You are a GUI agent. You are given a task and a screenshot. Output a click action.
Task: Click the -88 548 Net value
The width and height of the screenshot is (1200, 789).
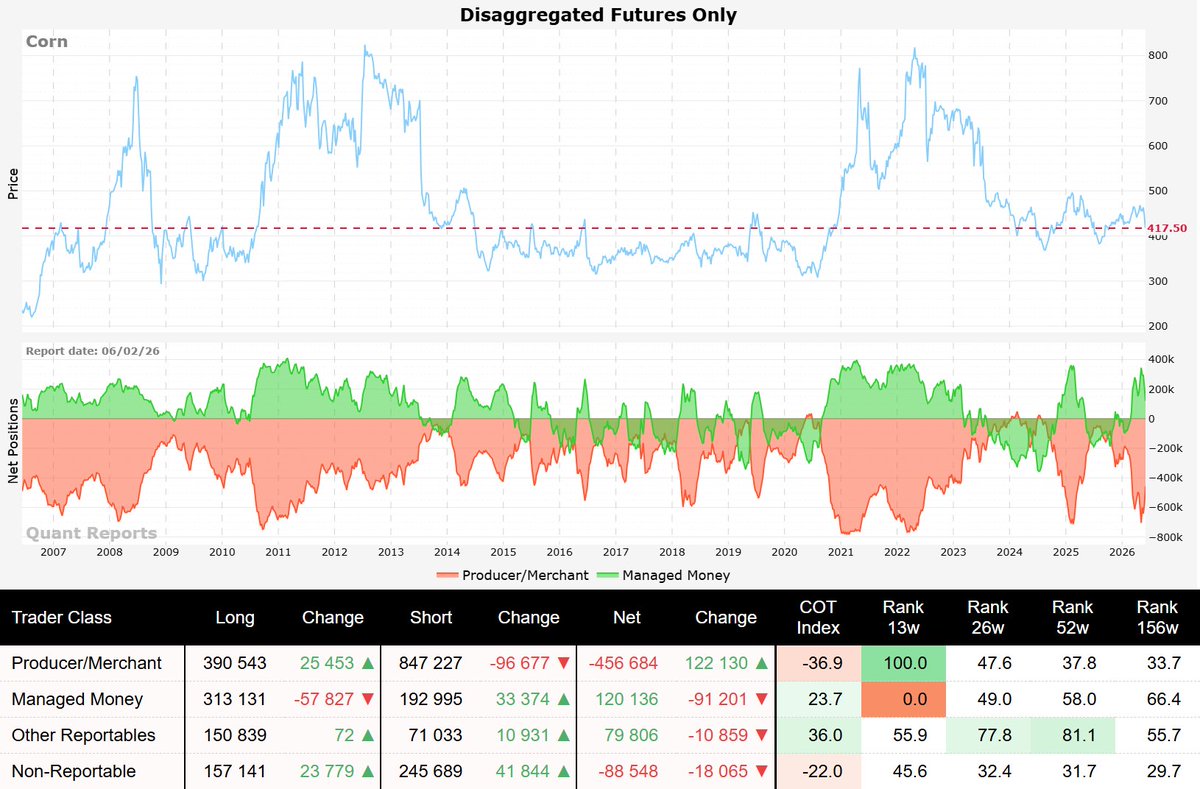[x=630, y=771]
